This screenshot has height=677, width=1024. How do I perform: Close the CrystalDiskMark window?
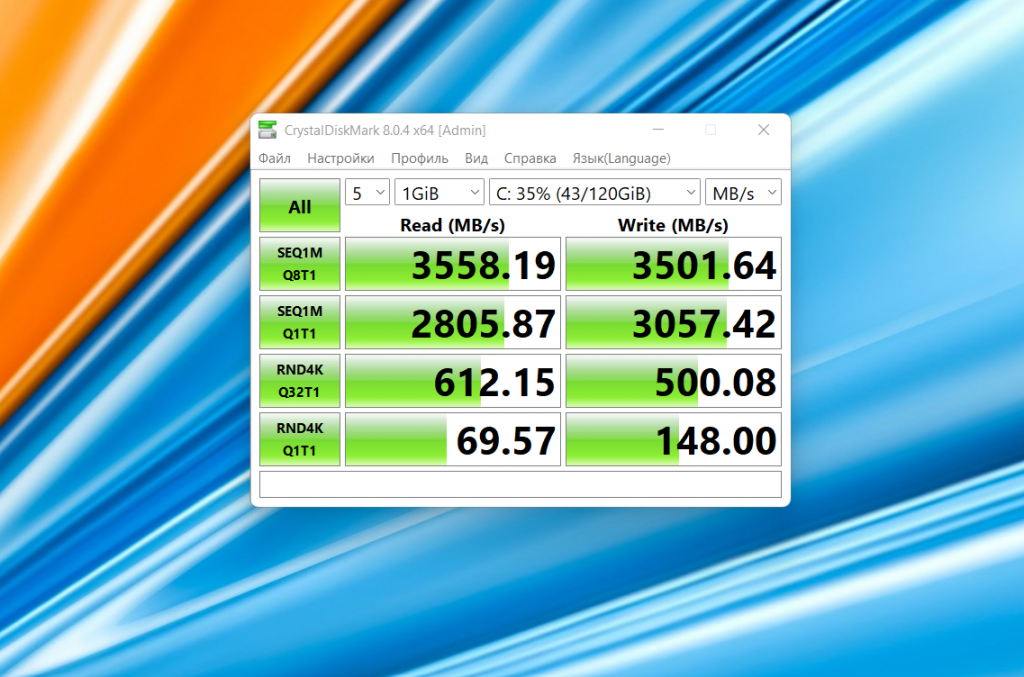click(763, 130)
